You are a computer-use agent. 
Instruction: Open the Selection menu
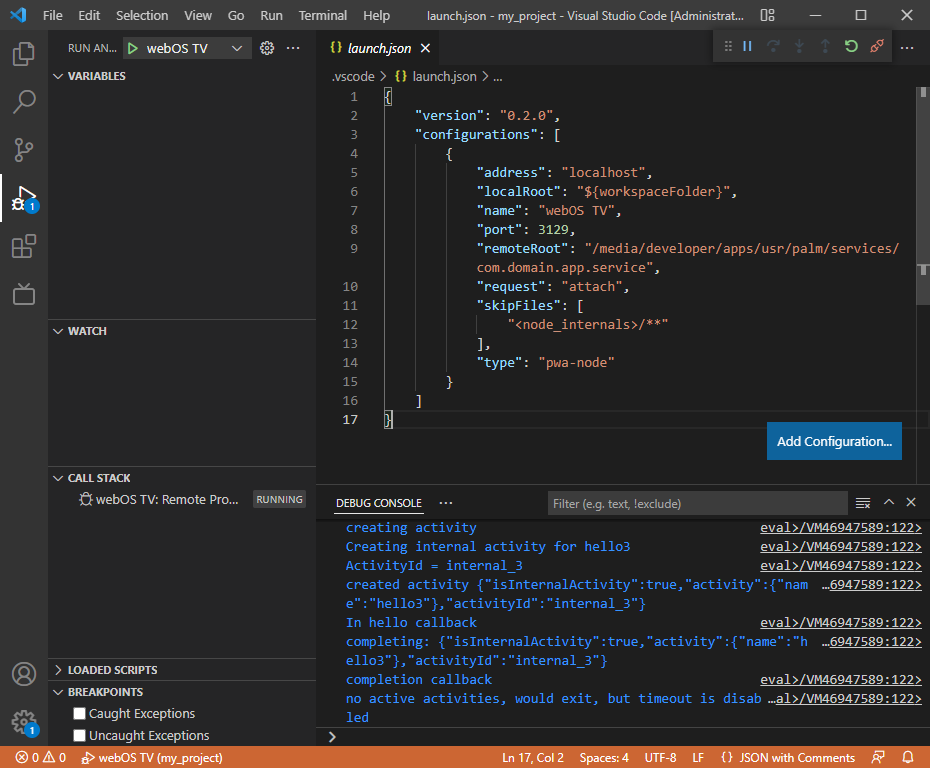pyautogui.click(x=142, y=15)
